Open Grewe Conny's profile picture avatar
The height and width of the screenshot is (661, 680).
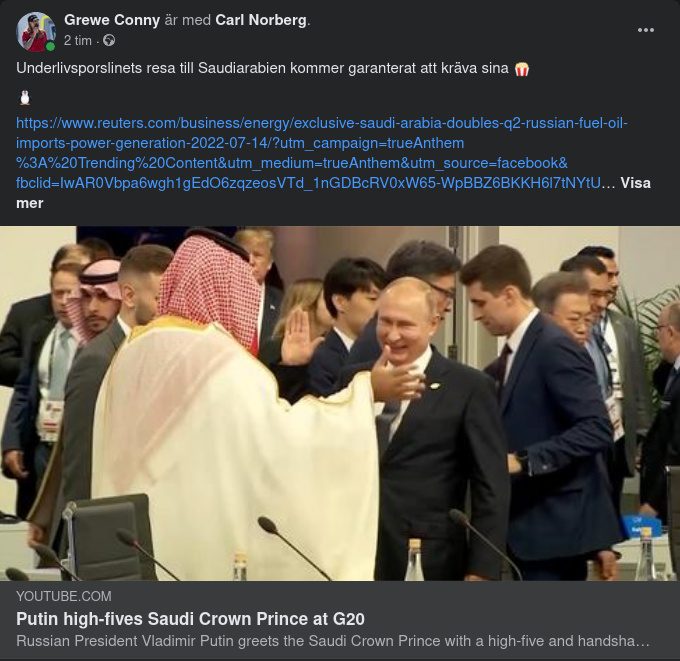click(35, 31)
